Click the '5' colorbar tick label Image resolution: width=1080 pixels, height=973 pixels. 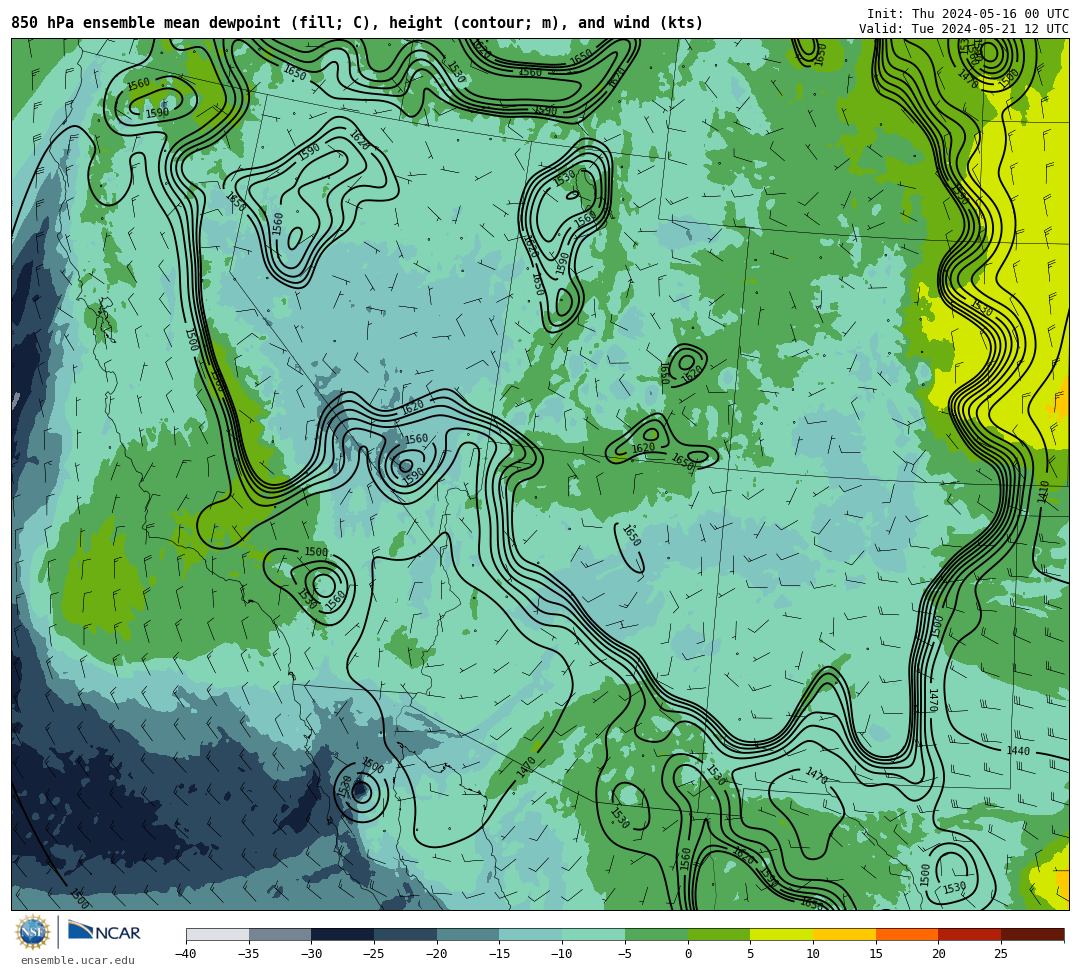pos(750,954)
